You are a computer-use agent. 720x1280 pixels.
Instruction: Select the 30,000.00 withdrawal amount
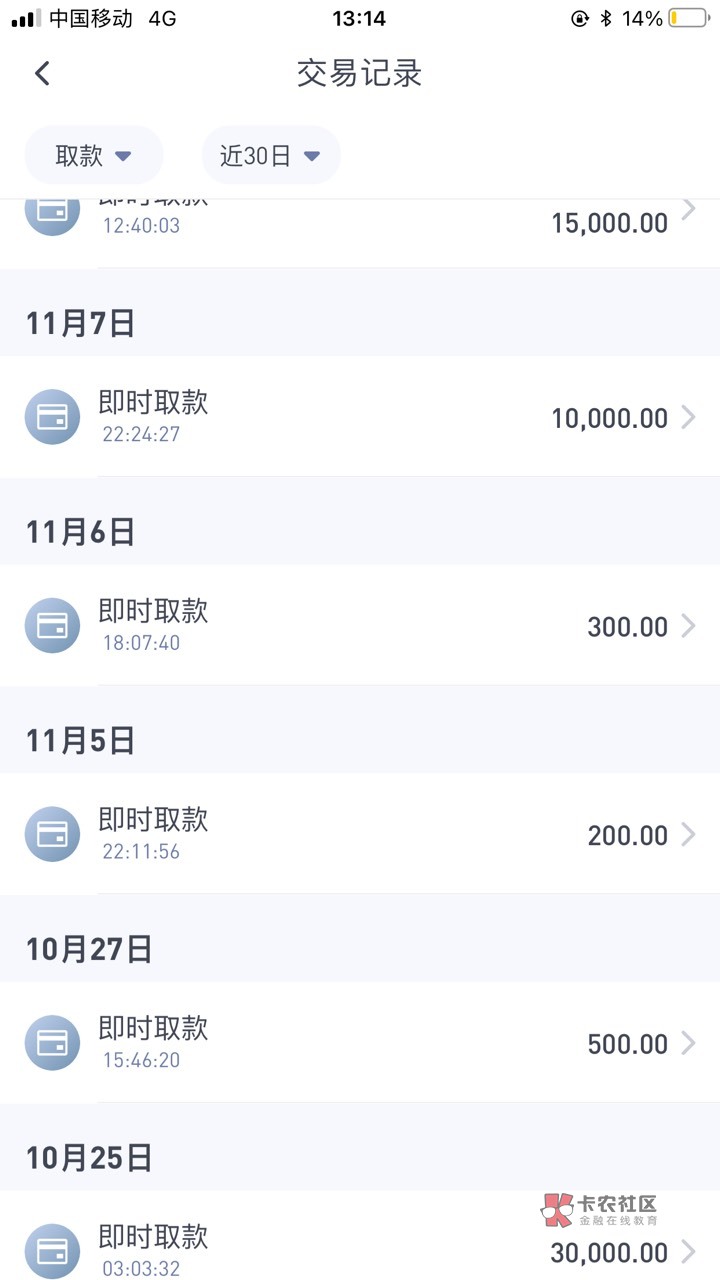[x=609, y=1252]
